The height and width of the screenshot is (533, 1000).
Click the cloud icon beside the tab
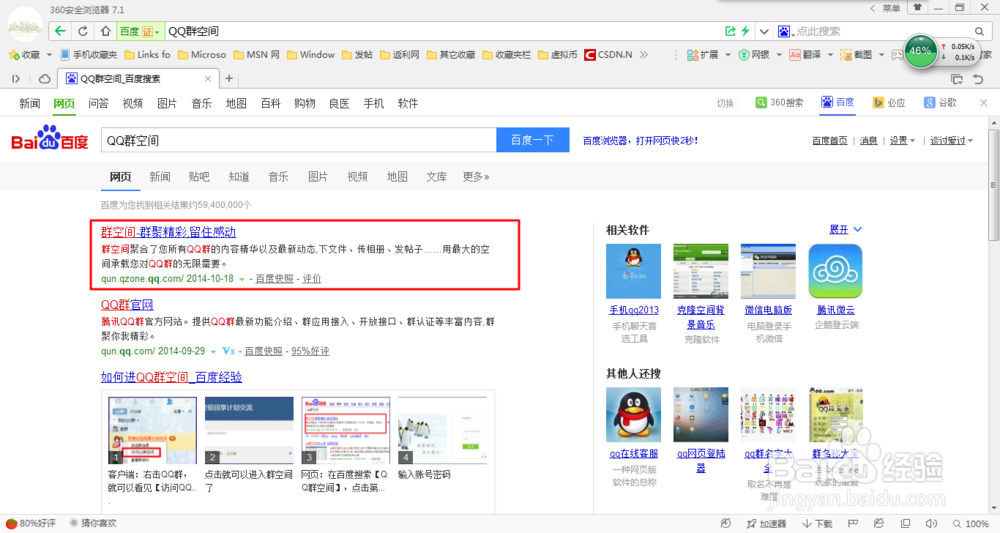click(x=44, y=78)
